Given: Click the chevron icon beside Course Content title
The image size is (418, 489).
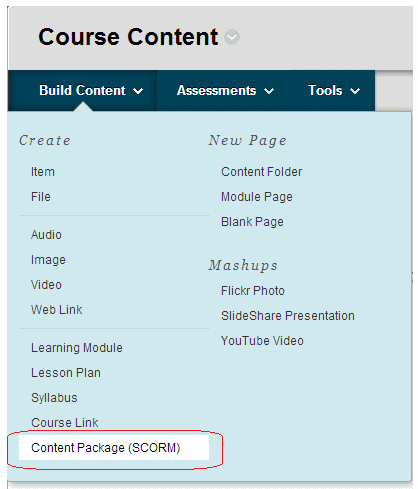Looking at the screenshot, I should pos(231,37).
